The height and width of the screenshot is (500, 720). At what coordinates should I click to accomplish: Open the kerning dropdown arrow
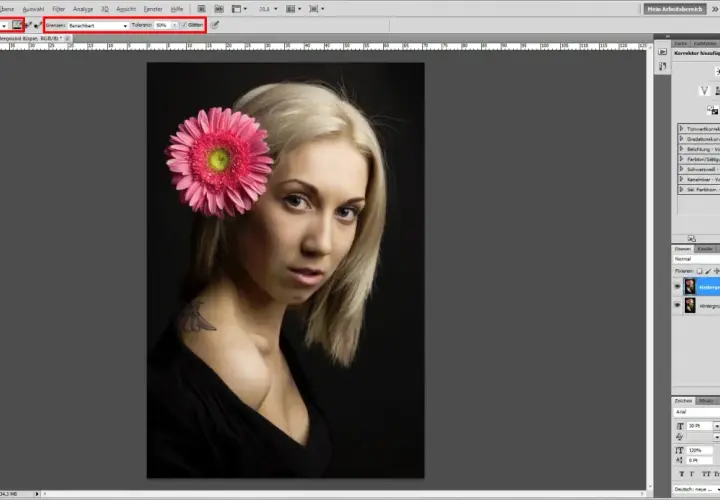tap(716, 437)
